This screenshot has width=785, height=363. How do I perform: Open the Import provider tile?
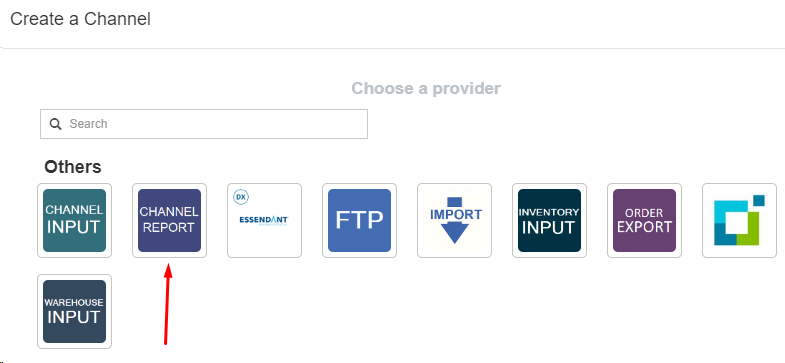pyautogui.click(x=455, y=220)
